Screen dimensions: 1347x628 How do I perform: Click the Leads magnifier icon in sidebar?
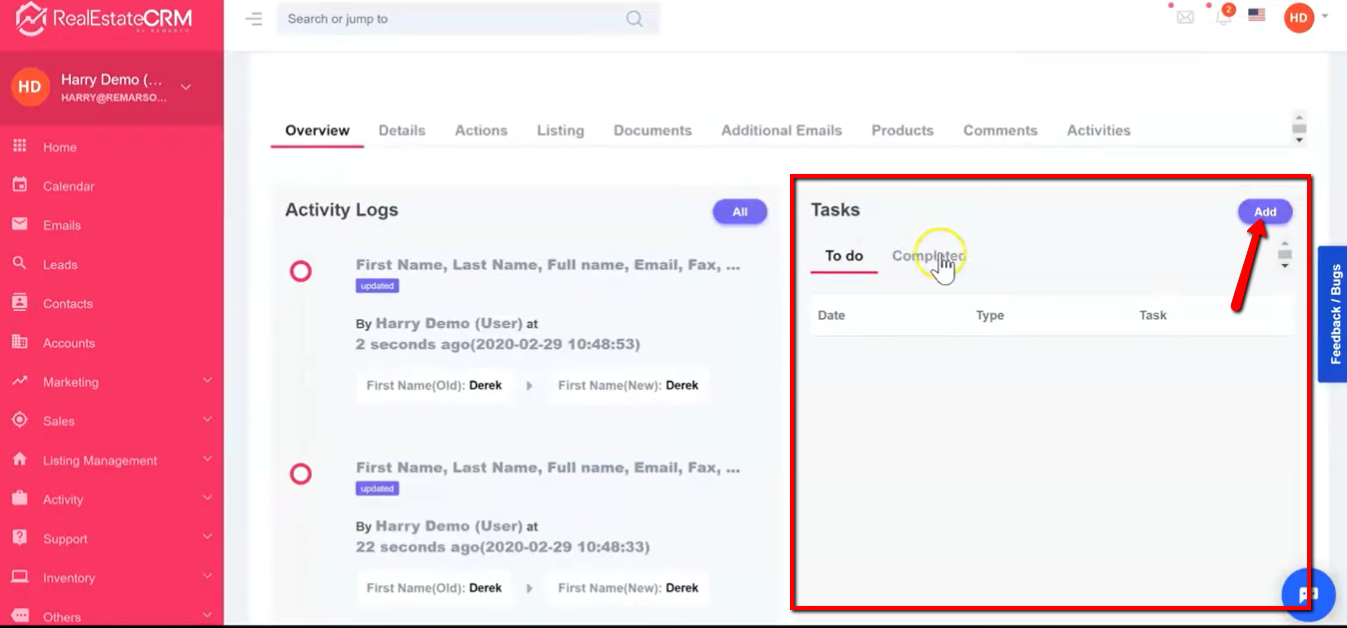coord(19,264)
